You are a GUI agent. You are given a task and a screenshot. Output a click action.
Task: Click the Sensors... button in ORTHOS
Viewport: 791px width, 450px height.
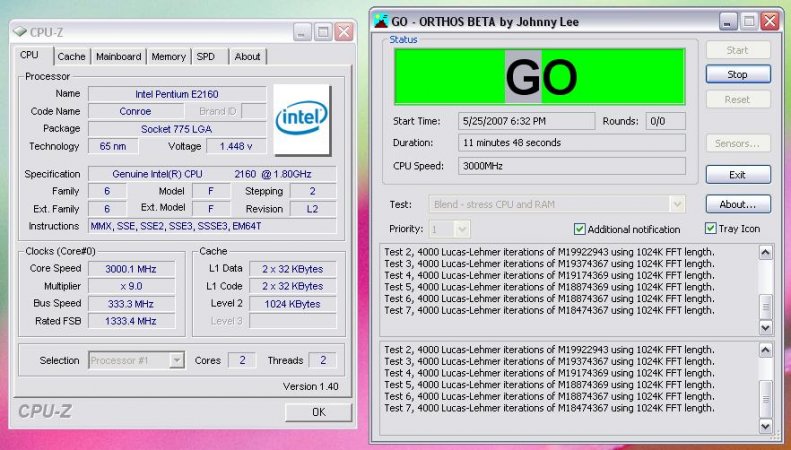tap(738, 143)
